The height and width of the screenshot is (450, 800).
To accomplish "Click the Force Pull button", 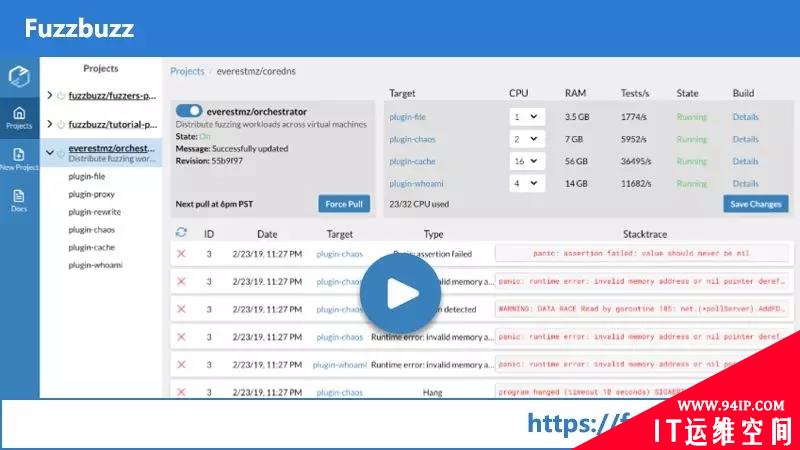I will click(x=344, y=204).
